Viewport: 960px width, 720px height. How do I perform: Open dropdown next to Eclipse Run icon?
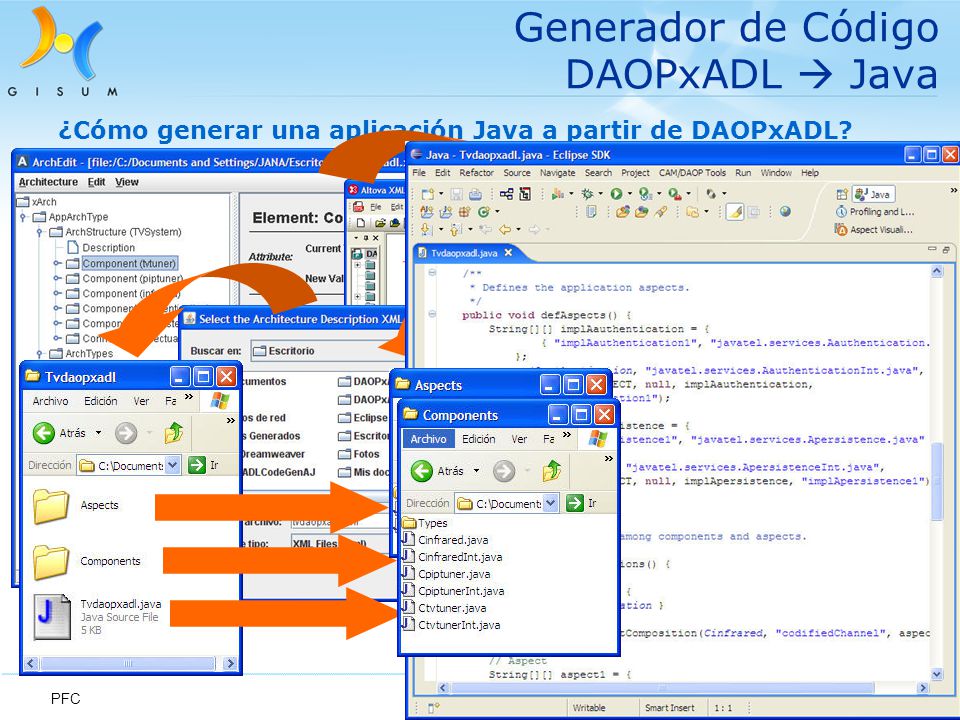tap(630, 193)
